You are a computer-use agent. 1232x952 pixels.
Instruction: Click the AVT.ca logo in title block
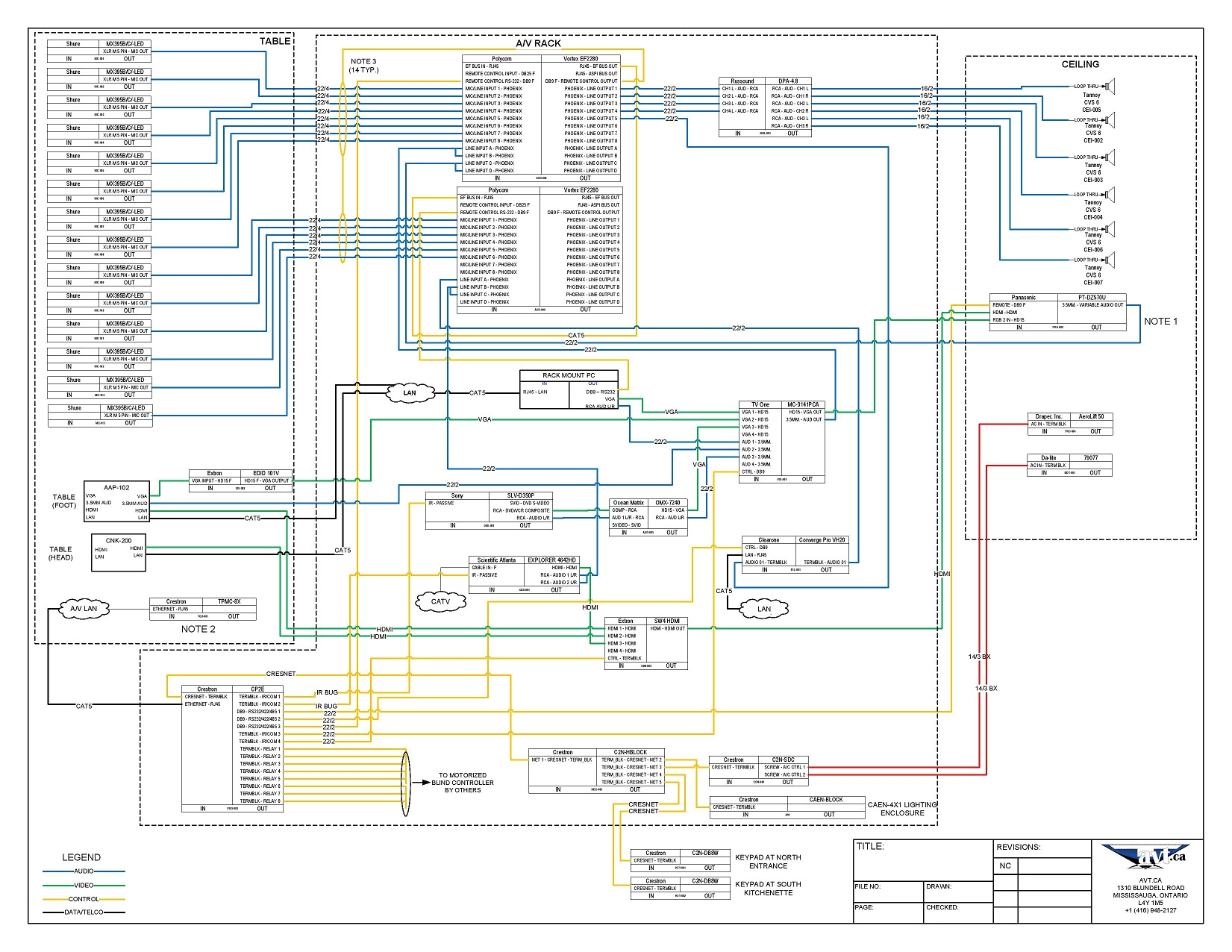[x=1148, y=858]
